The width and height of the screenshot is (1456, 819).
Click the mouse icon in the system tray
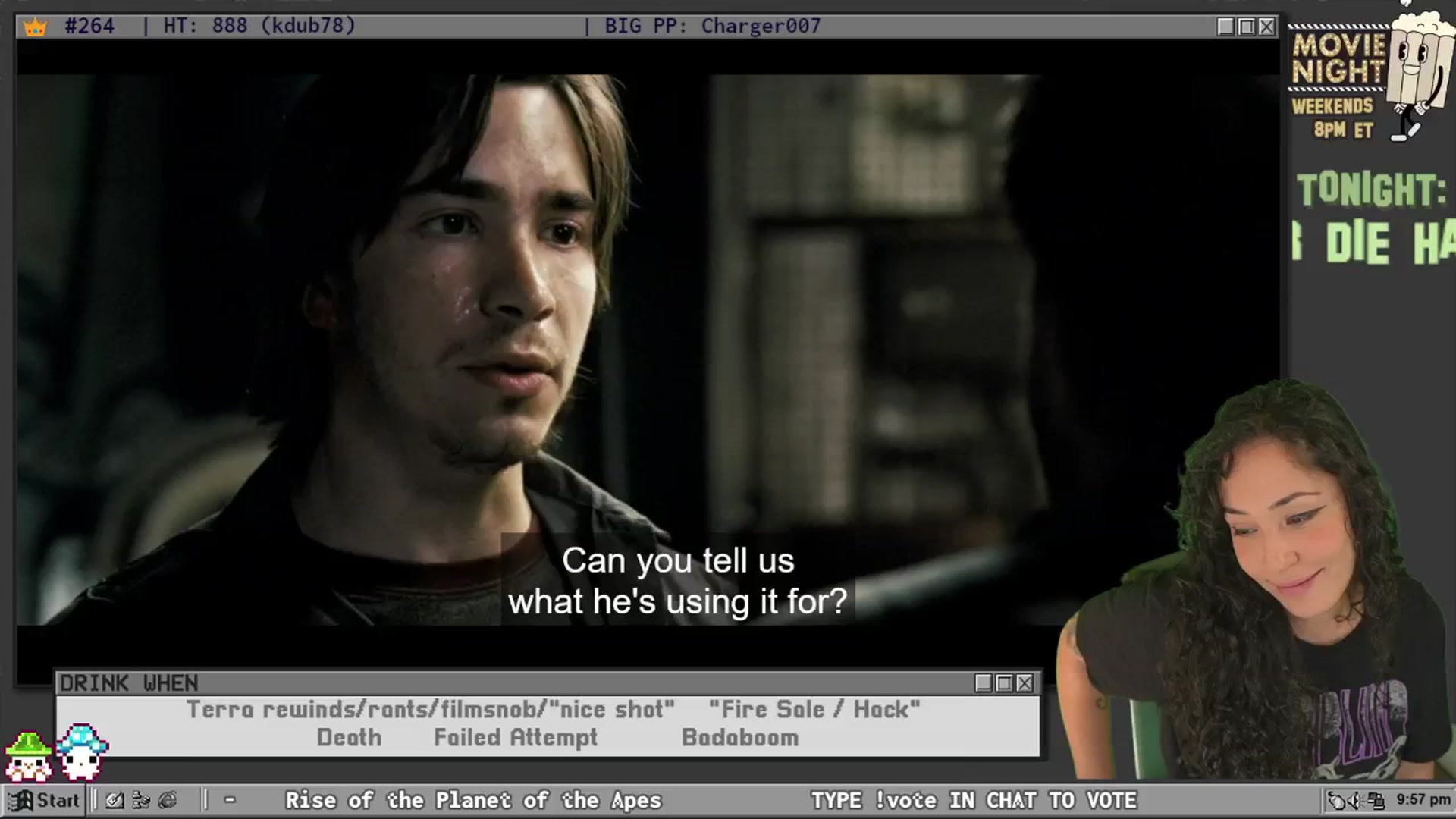[x=1337, y=800]
